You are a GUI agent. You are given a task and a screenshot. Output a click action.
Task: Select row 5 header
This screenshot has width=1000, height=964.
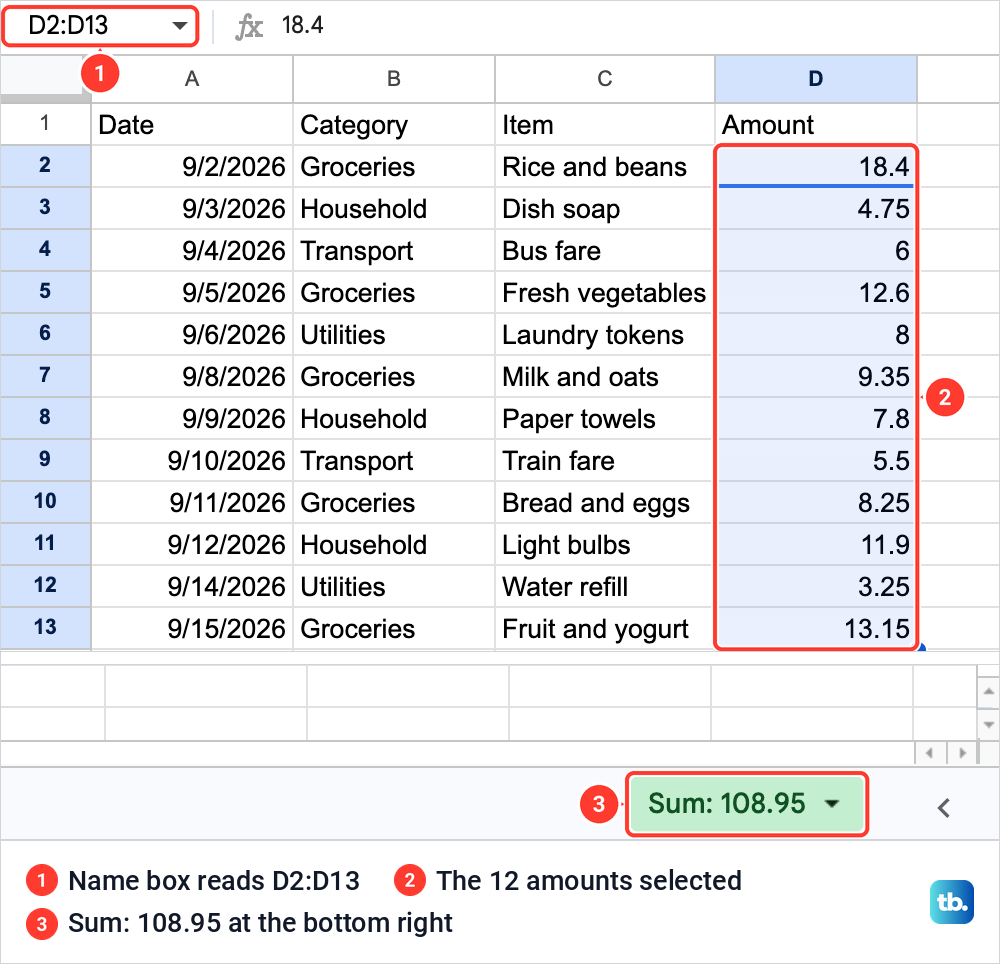click(45, 292)
